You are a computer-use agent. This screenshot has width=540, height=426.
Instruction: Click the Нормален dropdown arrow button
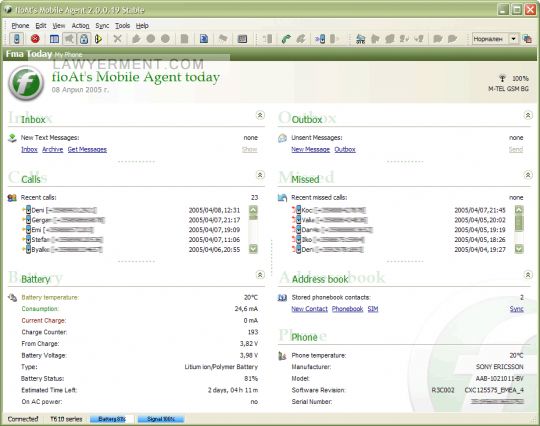[513, 39]
